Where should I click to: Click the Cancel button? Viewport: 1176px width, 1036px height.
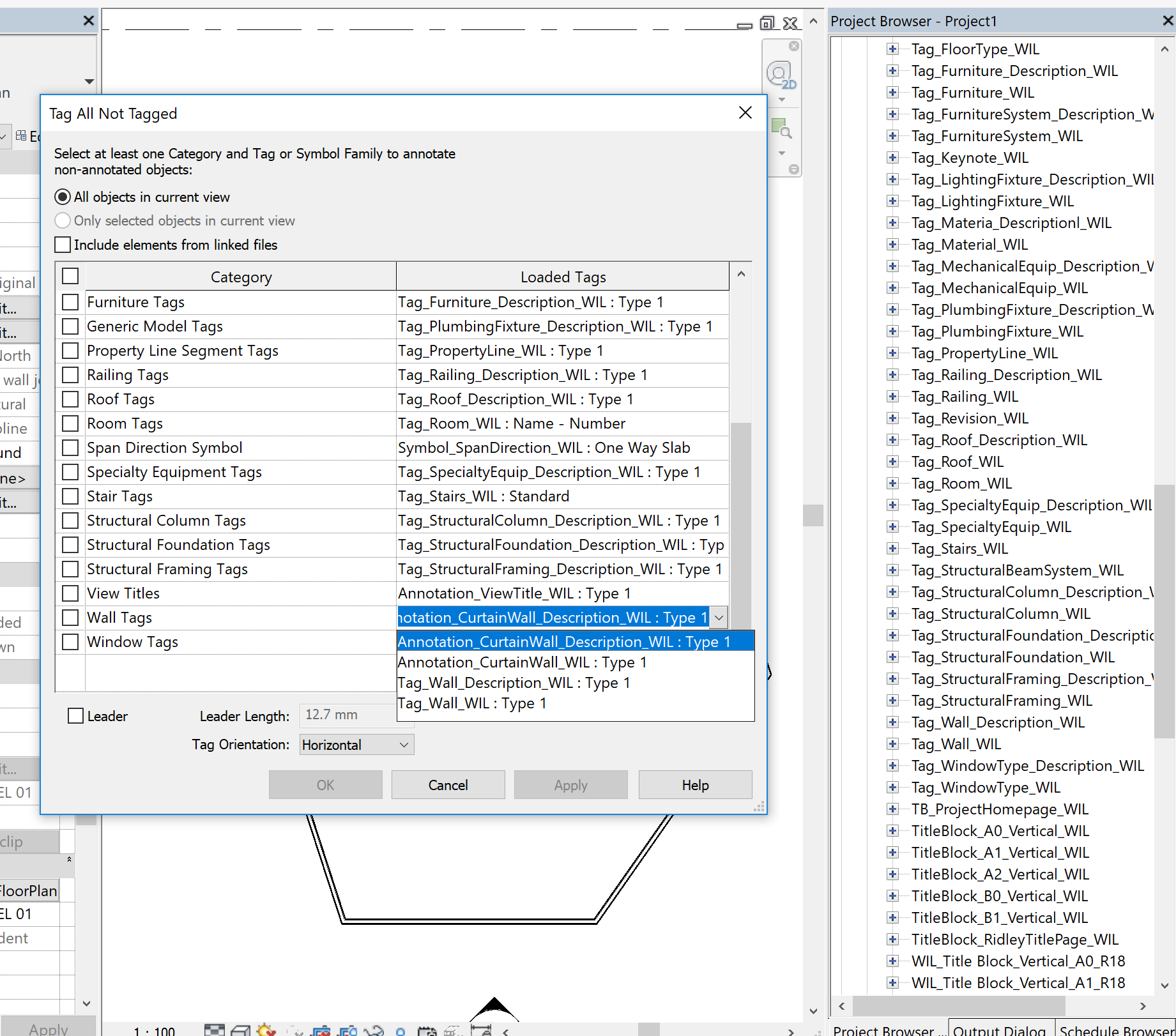point(448,785)
